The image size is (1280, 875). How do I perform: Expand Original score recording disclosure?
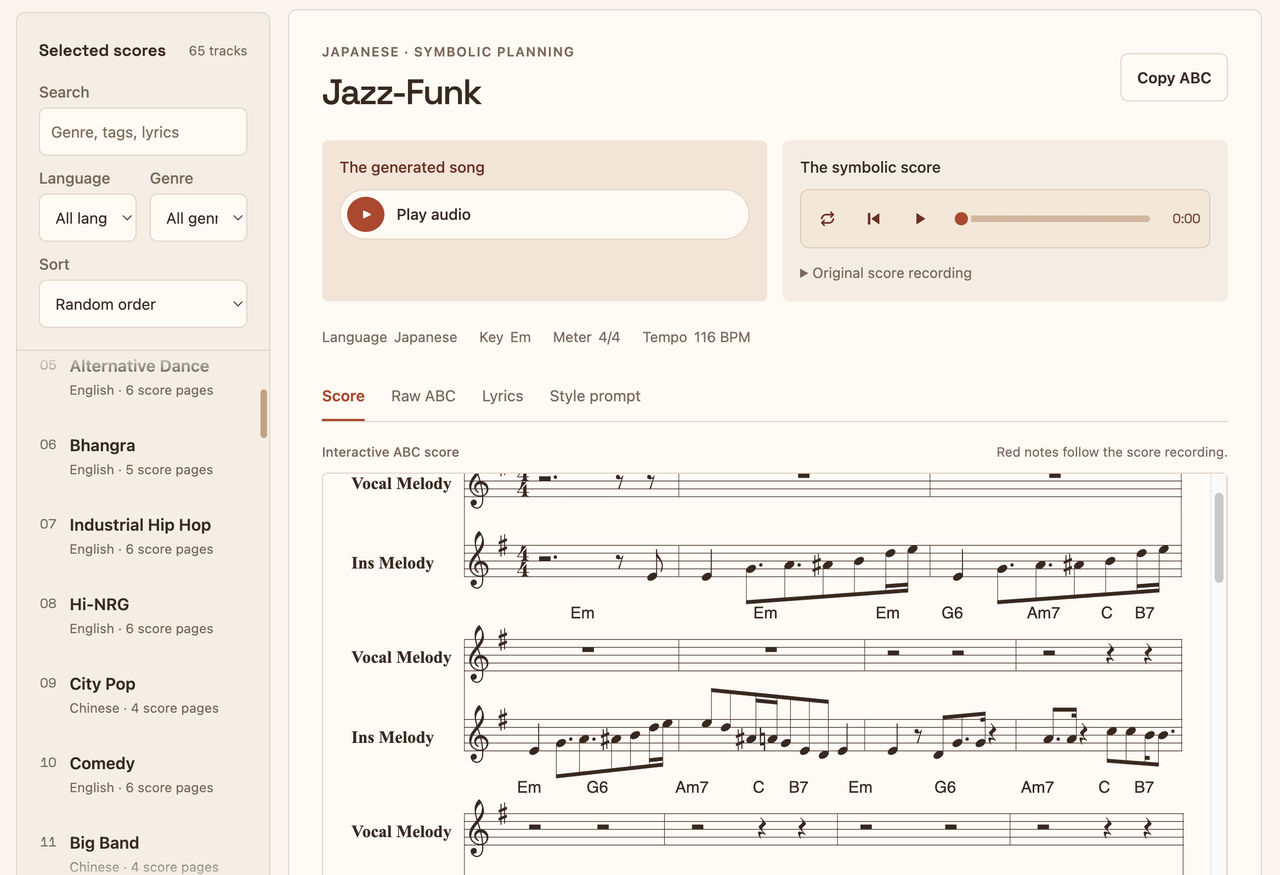click(886, 273)
